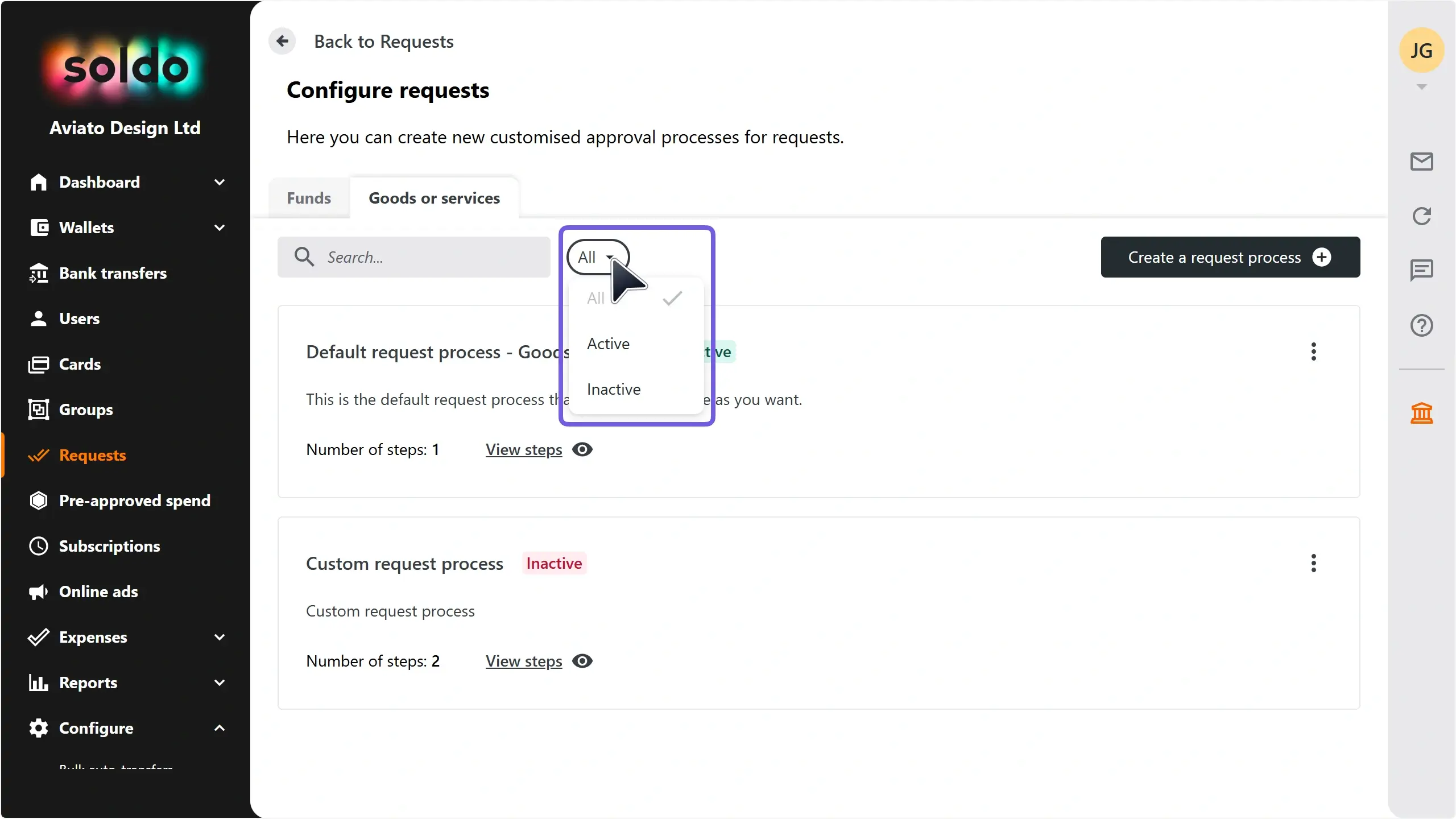The image size is (1456, 819).
Task: Click the refresh icon in right panel
Action: [1421, 216]
